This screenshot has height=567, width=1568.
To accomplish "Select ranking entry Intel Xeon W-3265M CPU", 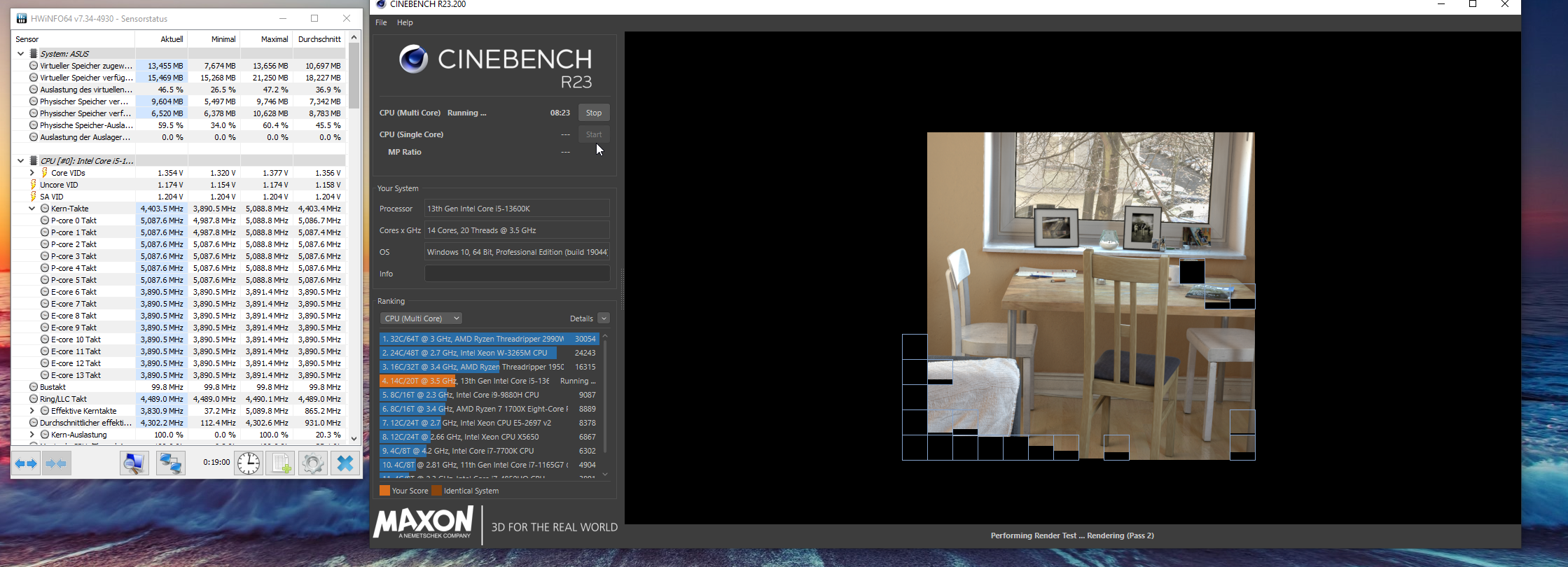I will [489, 353].
